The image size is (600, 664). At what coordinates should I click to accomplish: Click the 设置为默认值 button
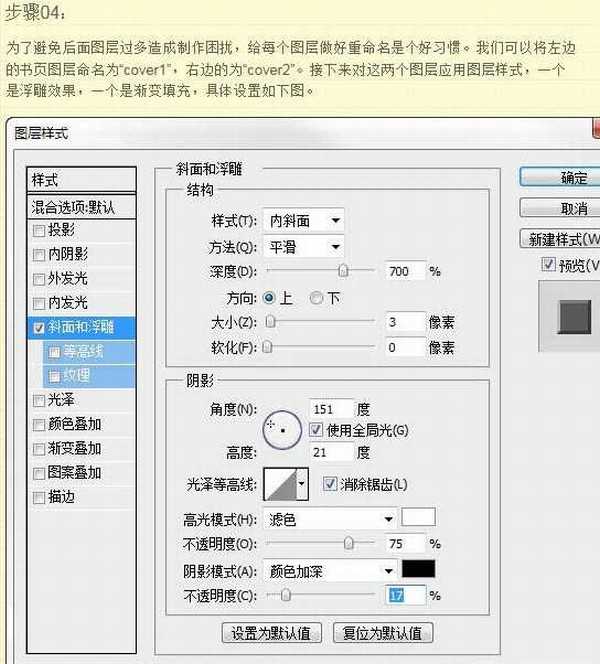tap(271, 632)
